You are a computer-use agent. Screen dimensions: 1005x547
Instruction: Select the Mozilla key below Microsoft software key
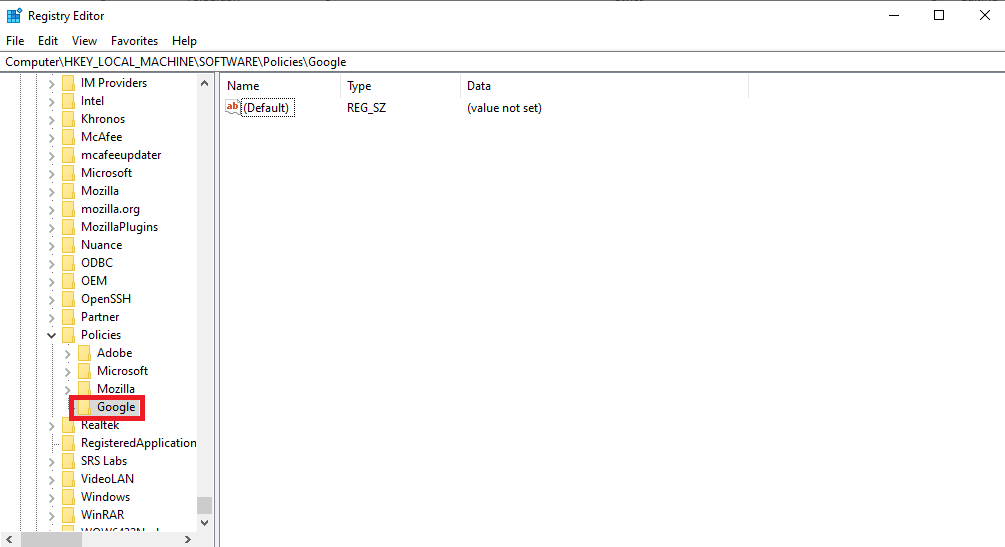click(x=99, y=191)
